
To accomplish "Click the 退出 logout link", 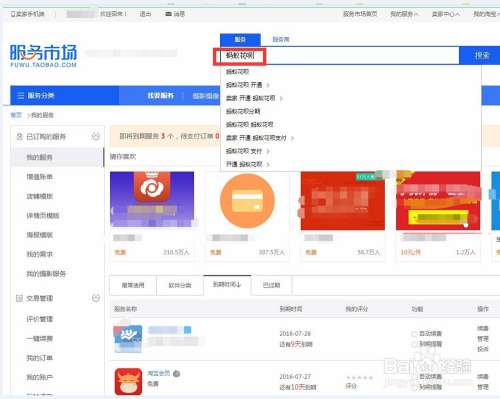I will click(145, 14).
